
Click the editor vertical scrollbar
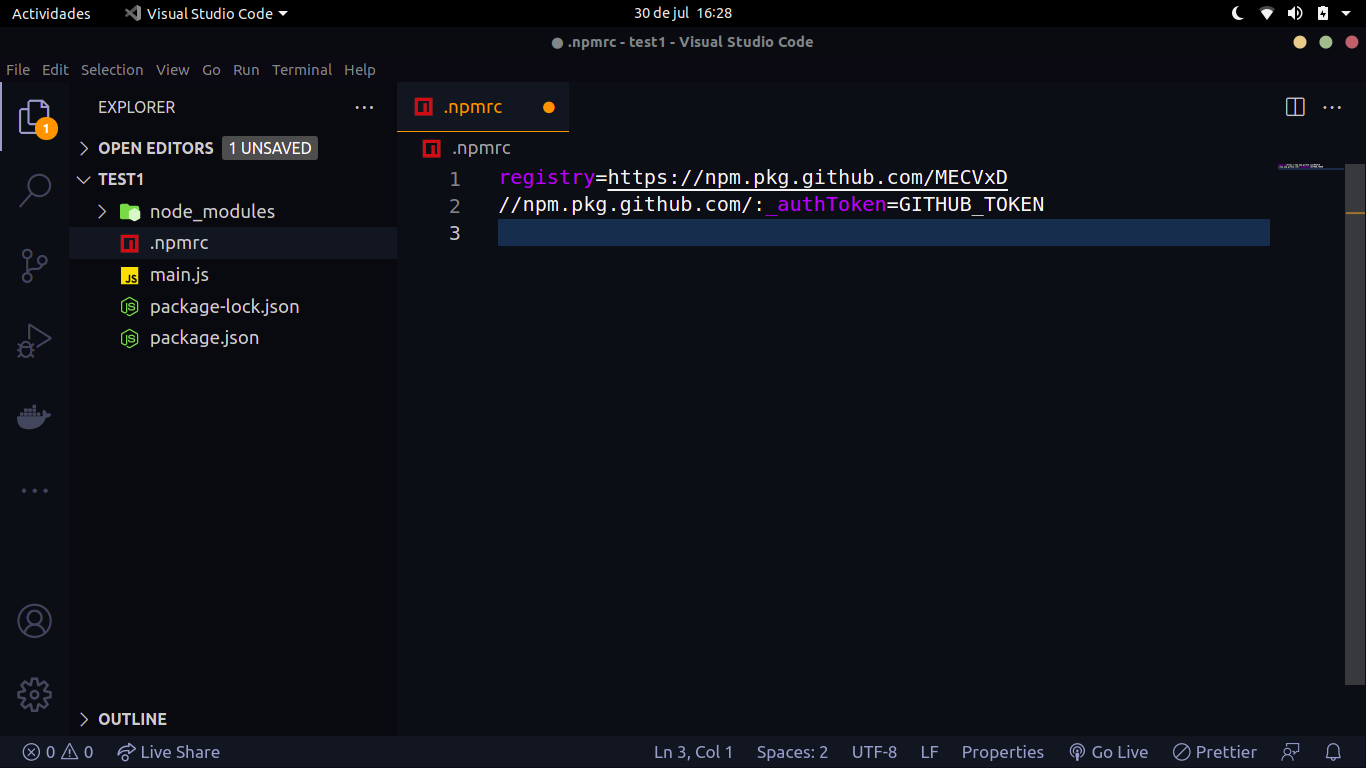[x=1355, y=424]
